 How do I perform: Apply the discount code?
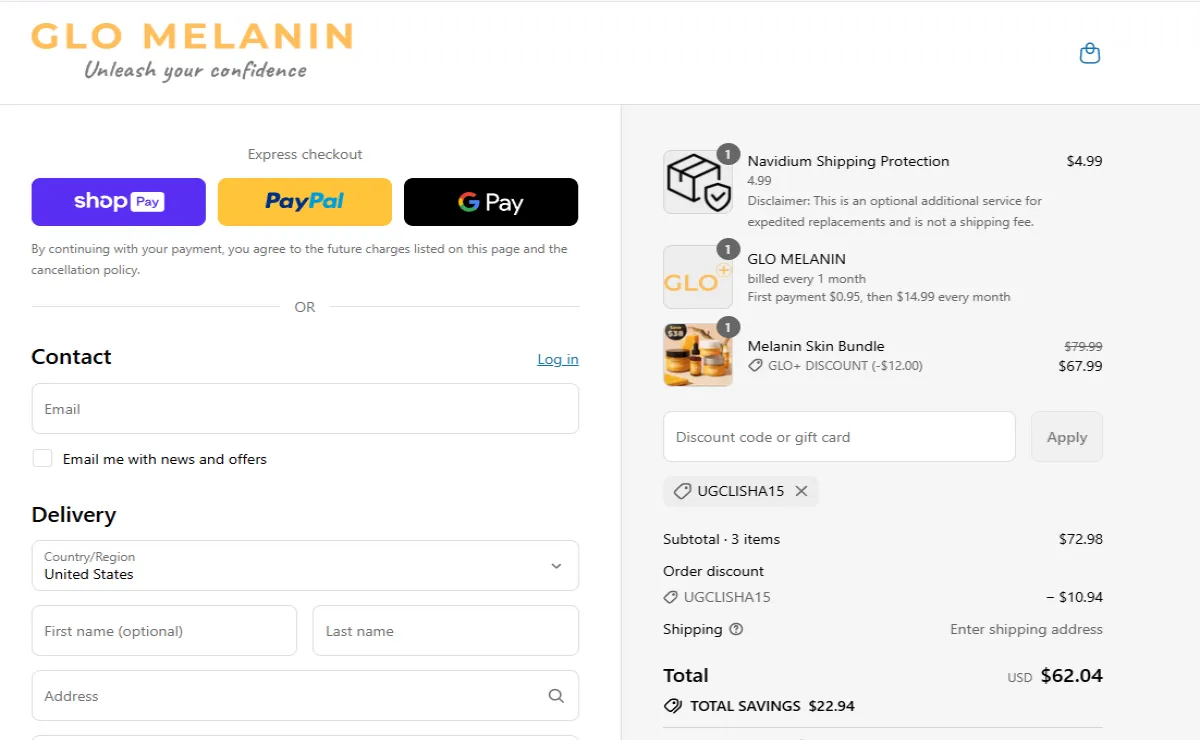click(1066, 437)
